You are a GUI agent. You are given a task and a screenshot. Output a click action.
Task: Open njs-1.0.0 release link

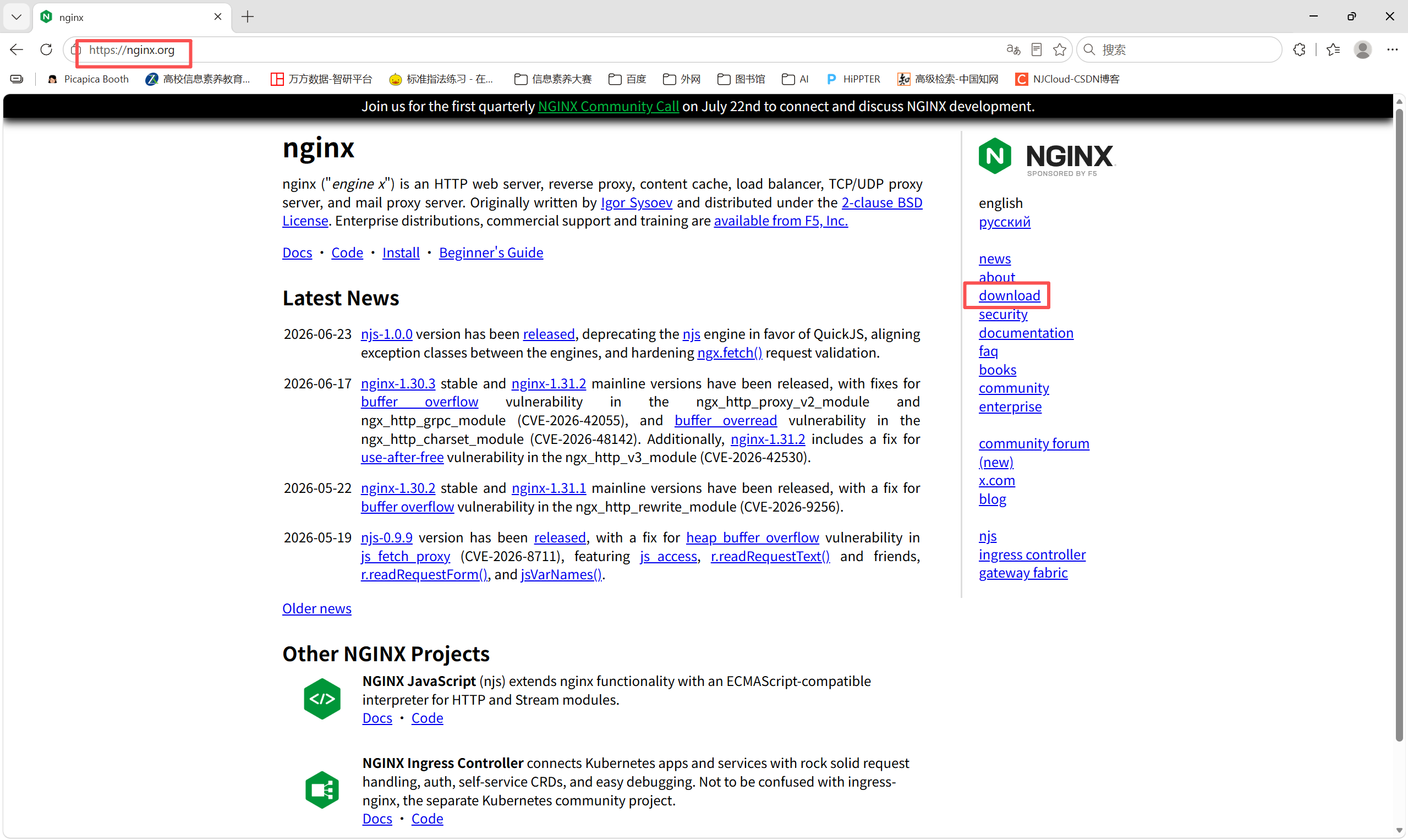387,334
